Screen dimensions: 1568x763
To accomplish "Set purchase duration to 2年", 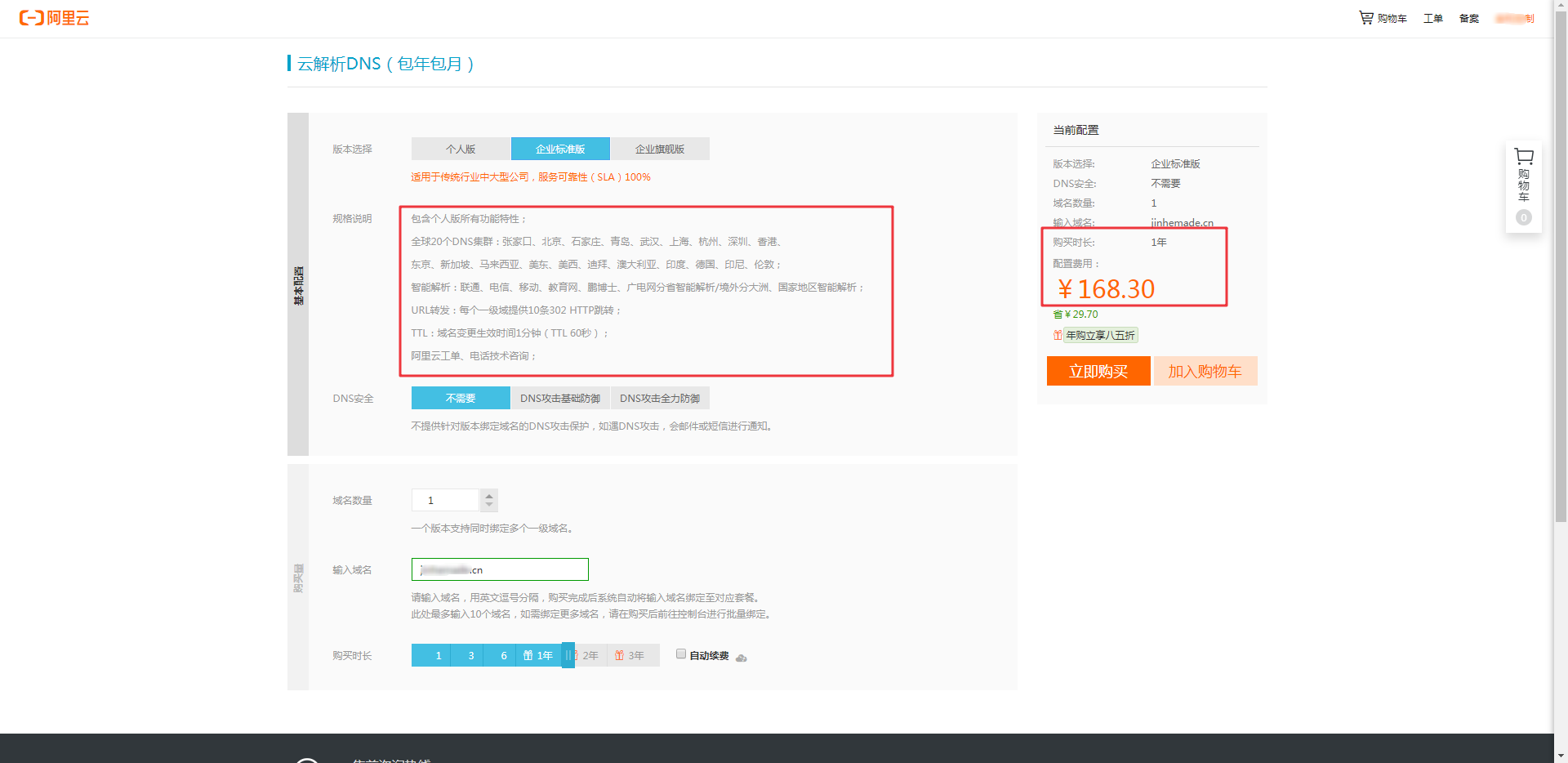I will (x=591, y=655).
